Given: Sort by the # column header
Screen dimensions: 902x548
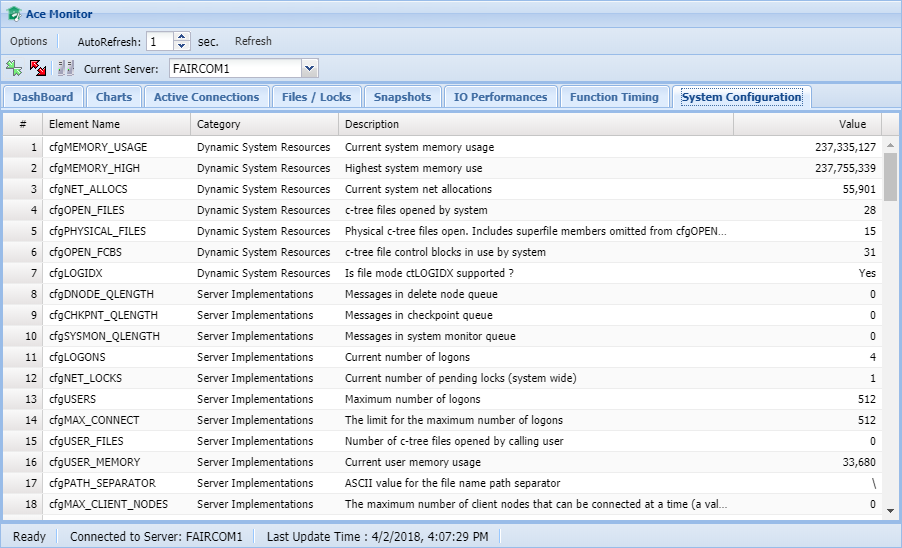Looking at the screenshot, I should tap(23, 124).
